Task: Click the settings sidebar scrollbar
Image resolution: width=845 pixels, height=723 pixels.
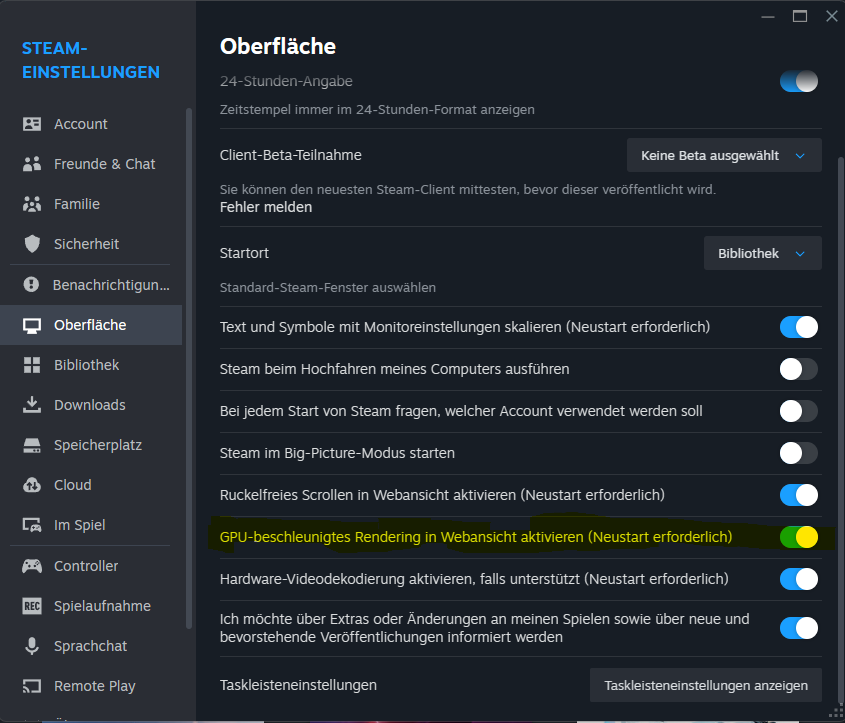Action: click(189, 369)
